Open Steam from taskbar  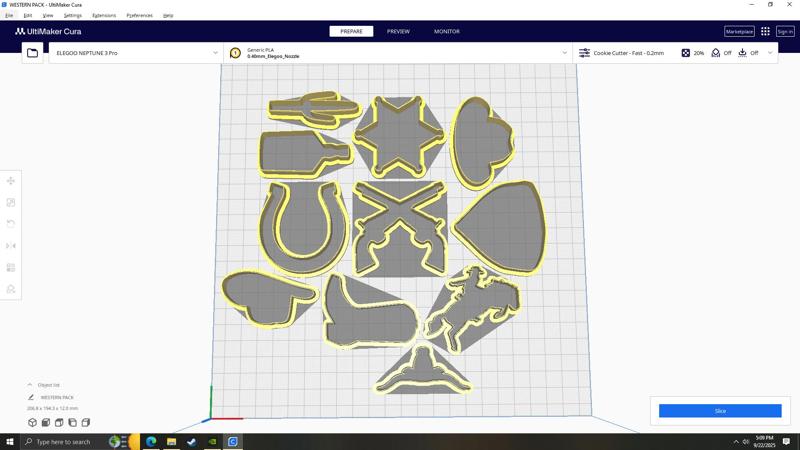(x=192, y=441)
